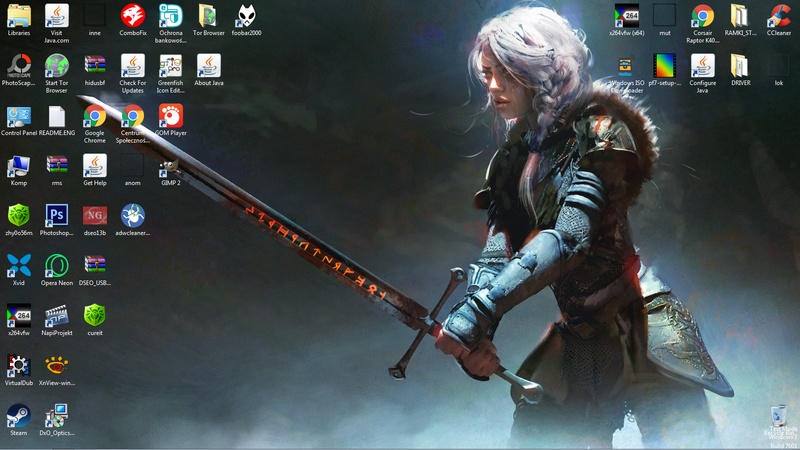Image resolution: width=800 pixels, height=450 pixels.
Task: Launch the VirtualDub shortcut
Action: (19, 366)
